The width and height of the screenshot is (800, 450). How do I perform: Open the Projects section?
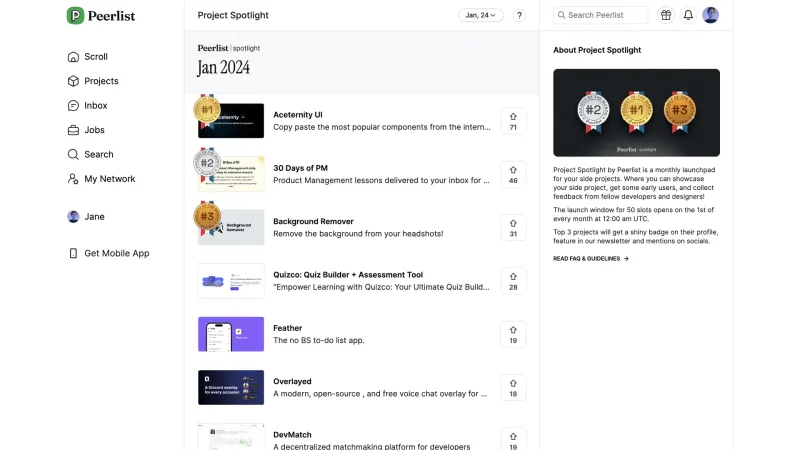tap(93, 81)
